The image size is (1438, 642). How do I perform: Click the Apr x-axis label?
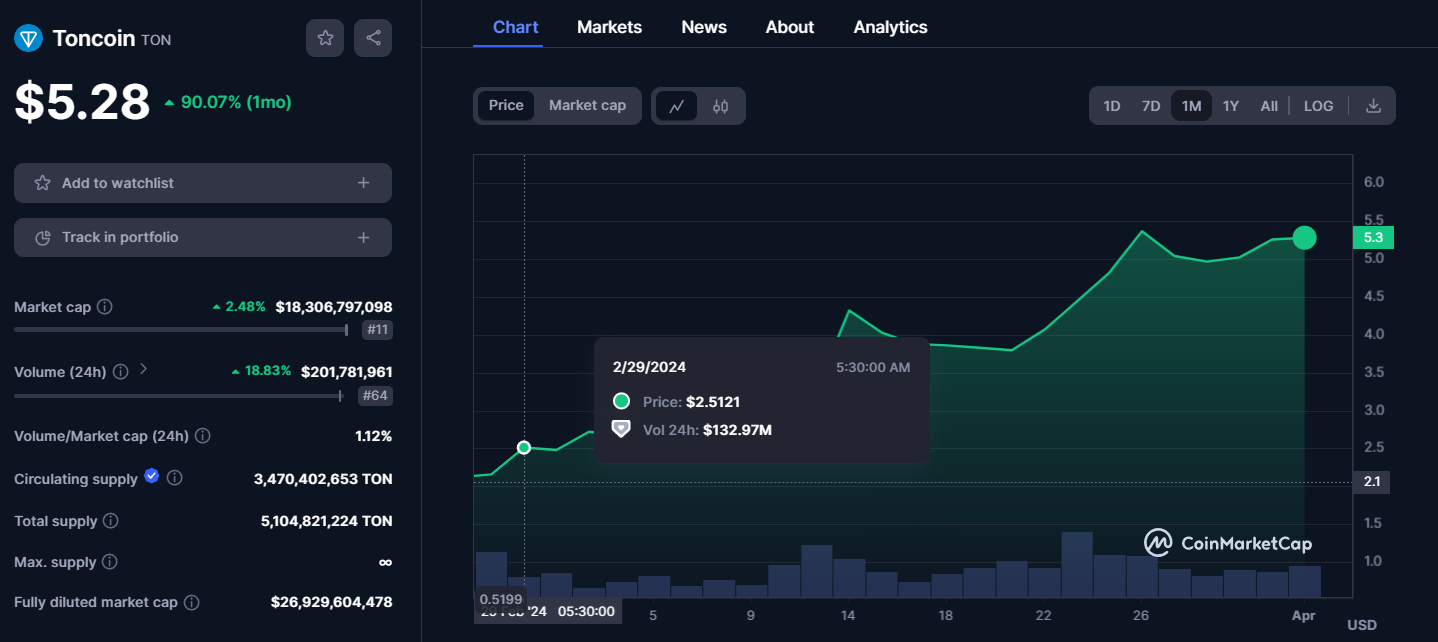[1303, 615]
